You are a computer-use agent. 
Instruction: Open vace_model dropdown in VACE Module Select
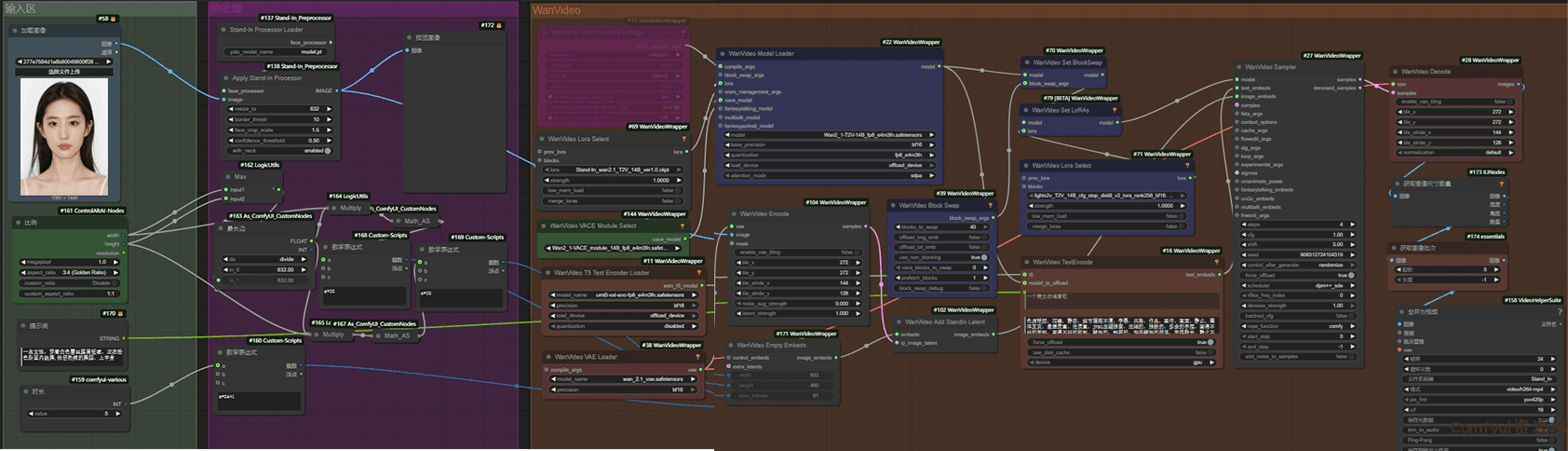(x=613, y=248)
